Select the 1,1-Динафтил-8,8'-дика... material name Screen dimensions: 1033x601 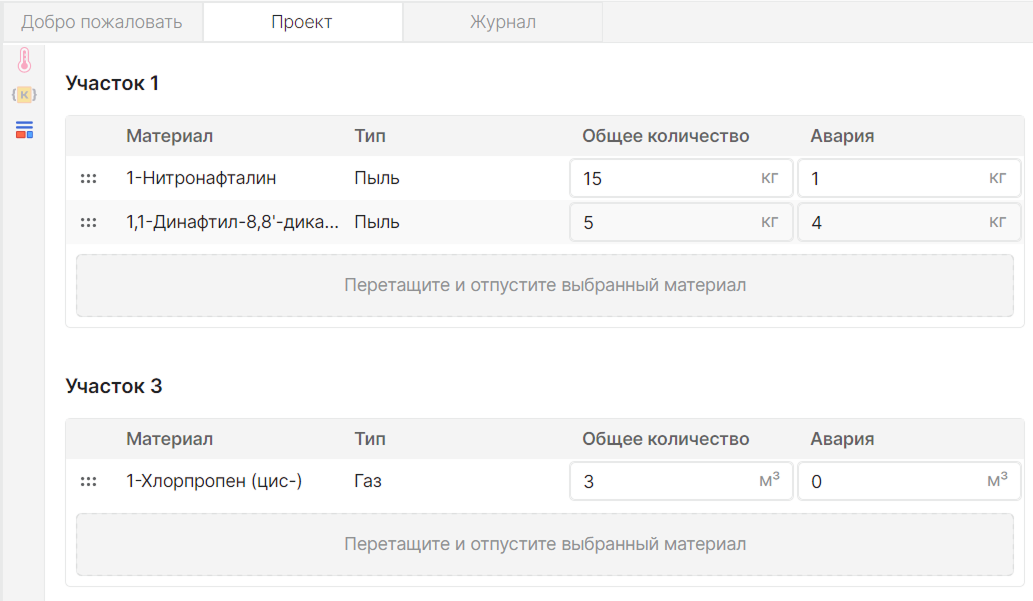233,222
